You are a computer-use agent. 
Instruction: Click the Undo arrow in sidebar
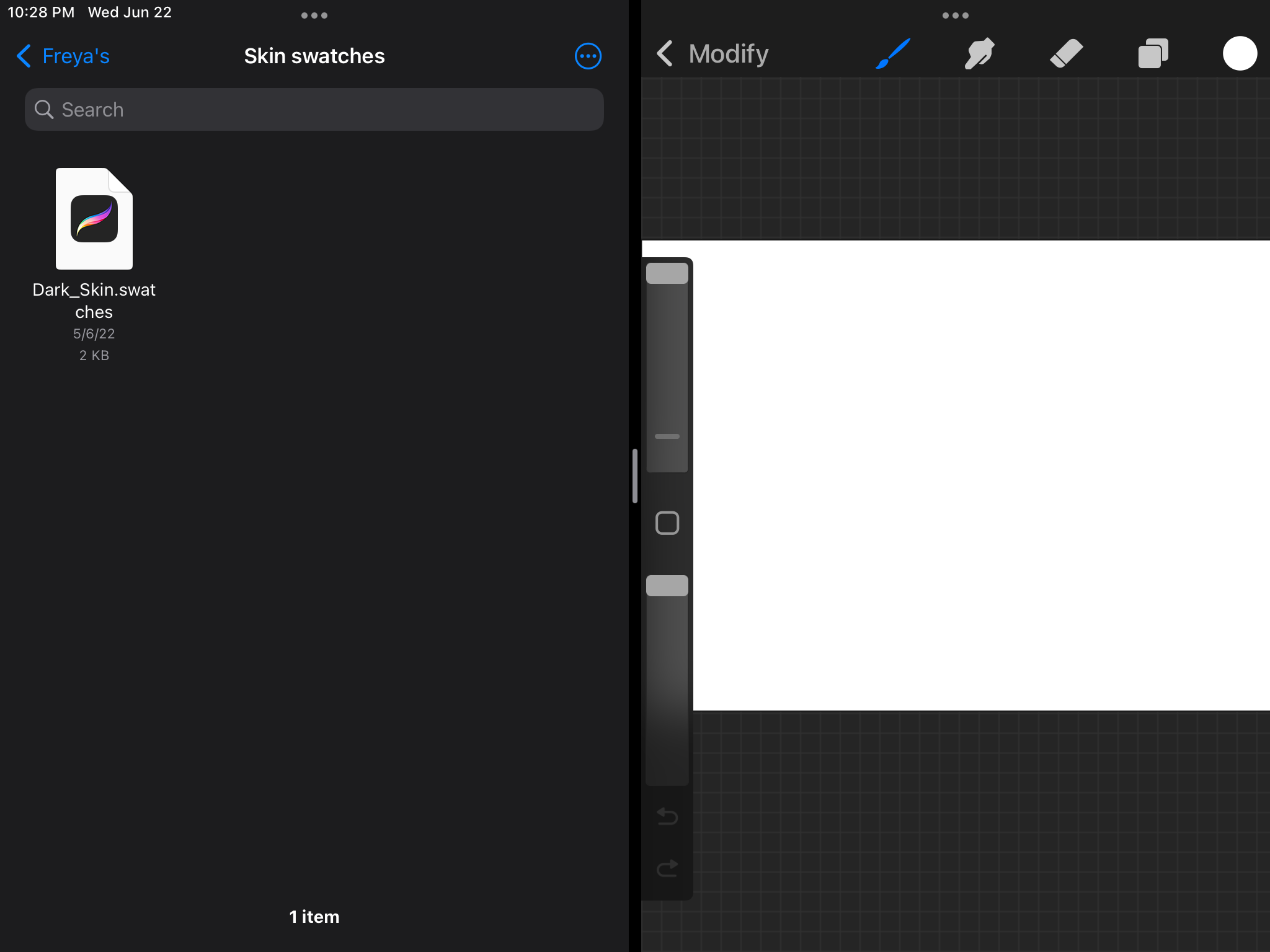click(x=667, y=816)
